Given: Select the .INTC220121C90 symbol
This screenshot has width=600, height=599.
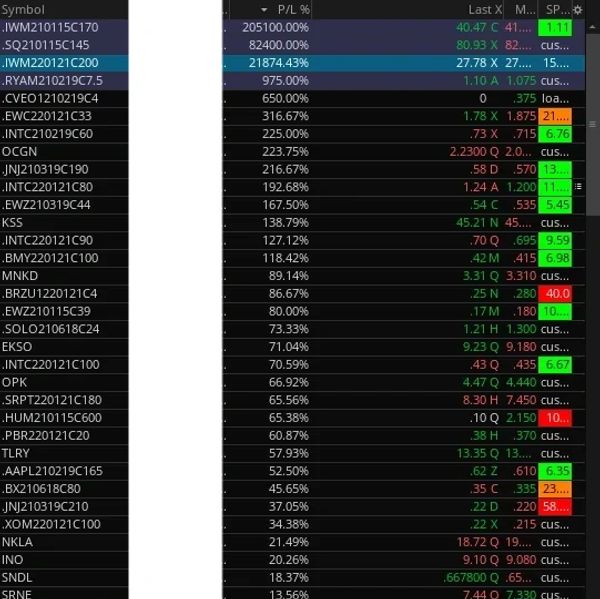Looking at the screenshot, I should pos(47,240).
